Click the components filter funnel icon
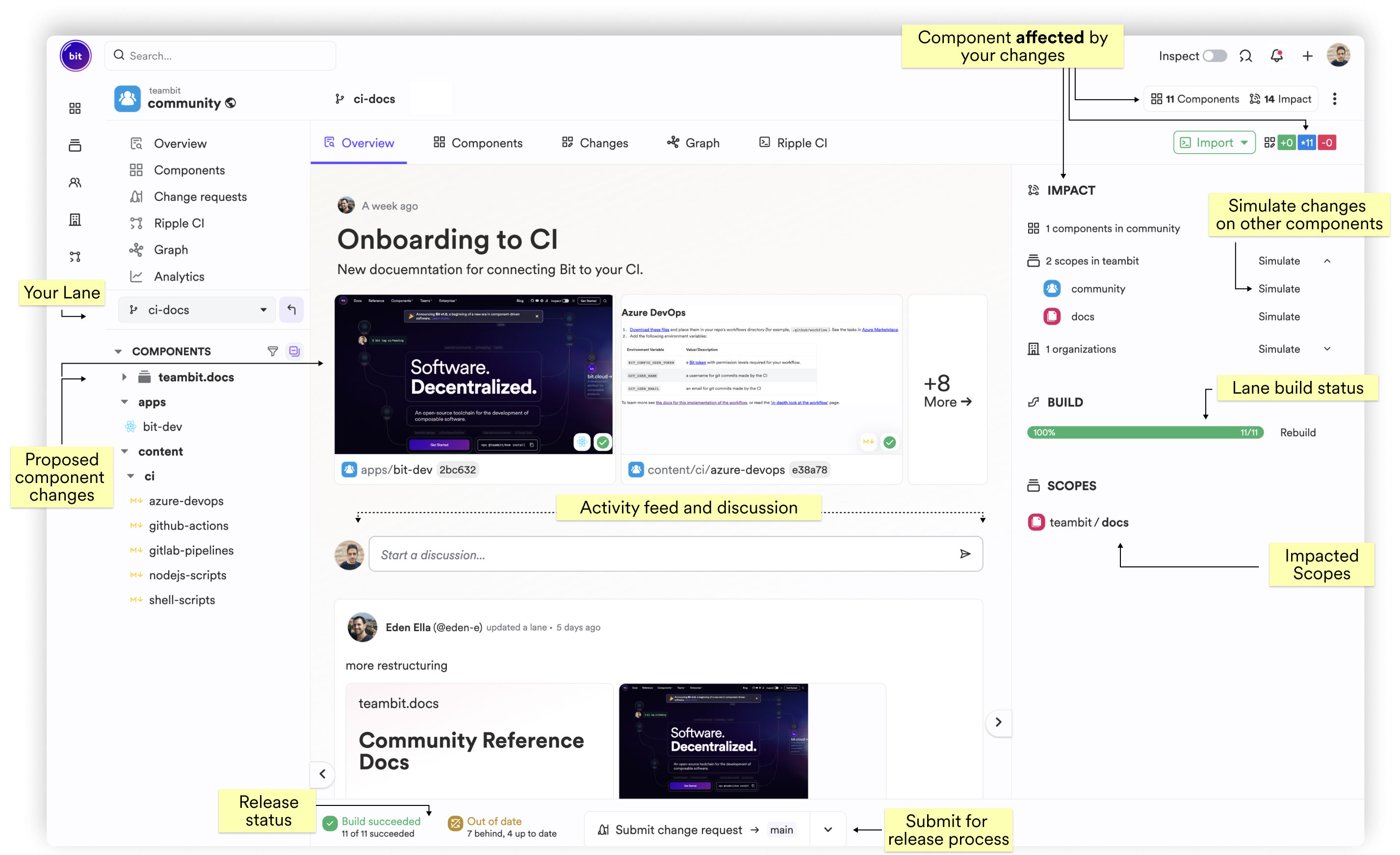This screenshot has height=855, width=1400. tap(273, 351)
